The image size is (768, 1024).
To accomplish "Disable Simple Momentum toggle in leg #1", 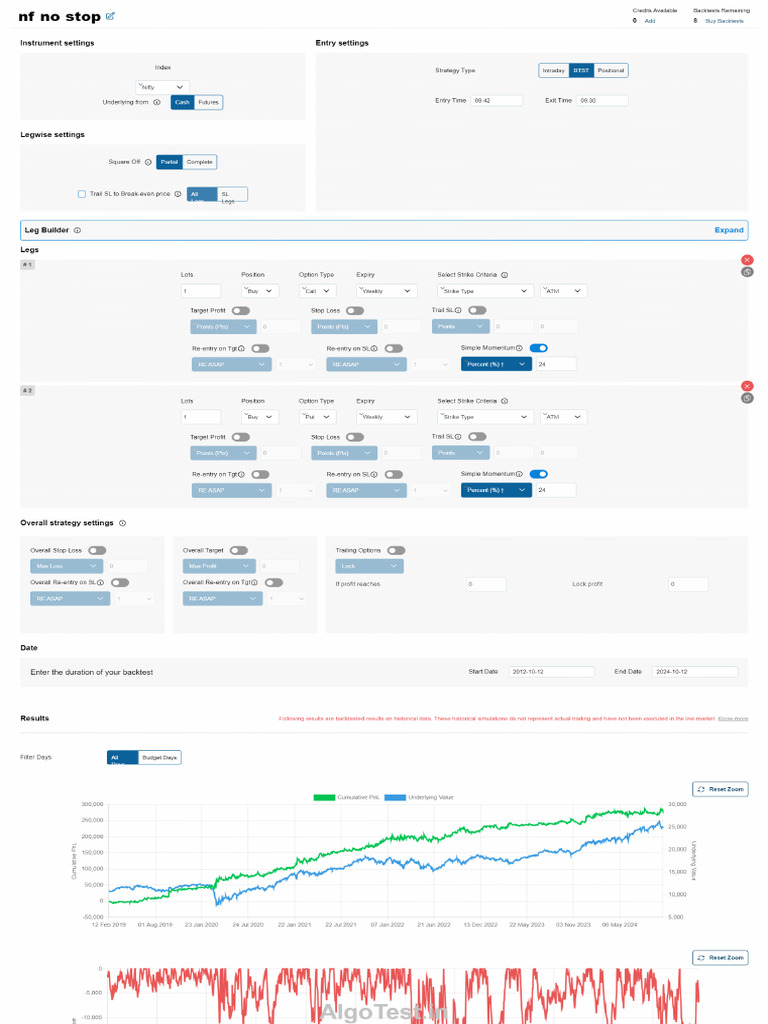I will [538, 348].
